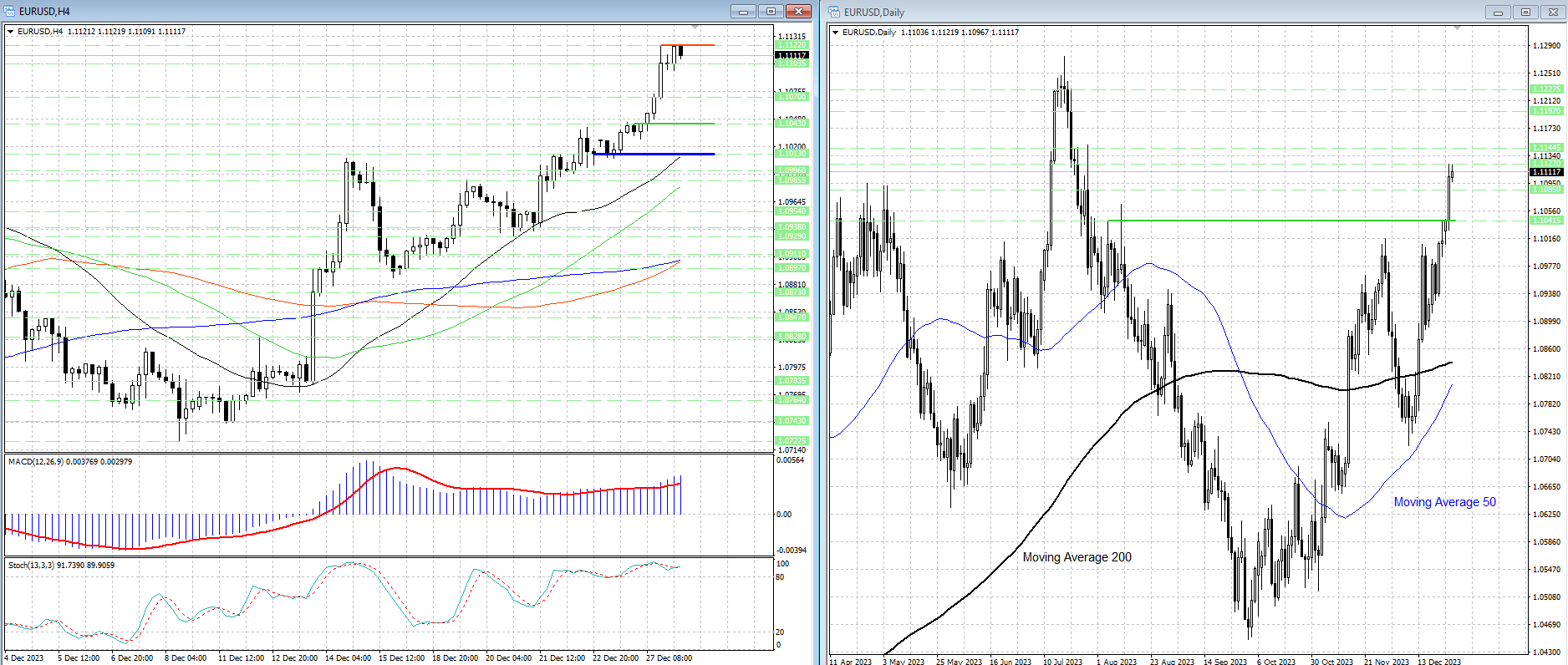Select the 'Moving Average 50' text label
This screenshot has width=1568, height=665.
click(x=1444, y=502)
